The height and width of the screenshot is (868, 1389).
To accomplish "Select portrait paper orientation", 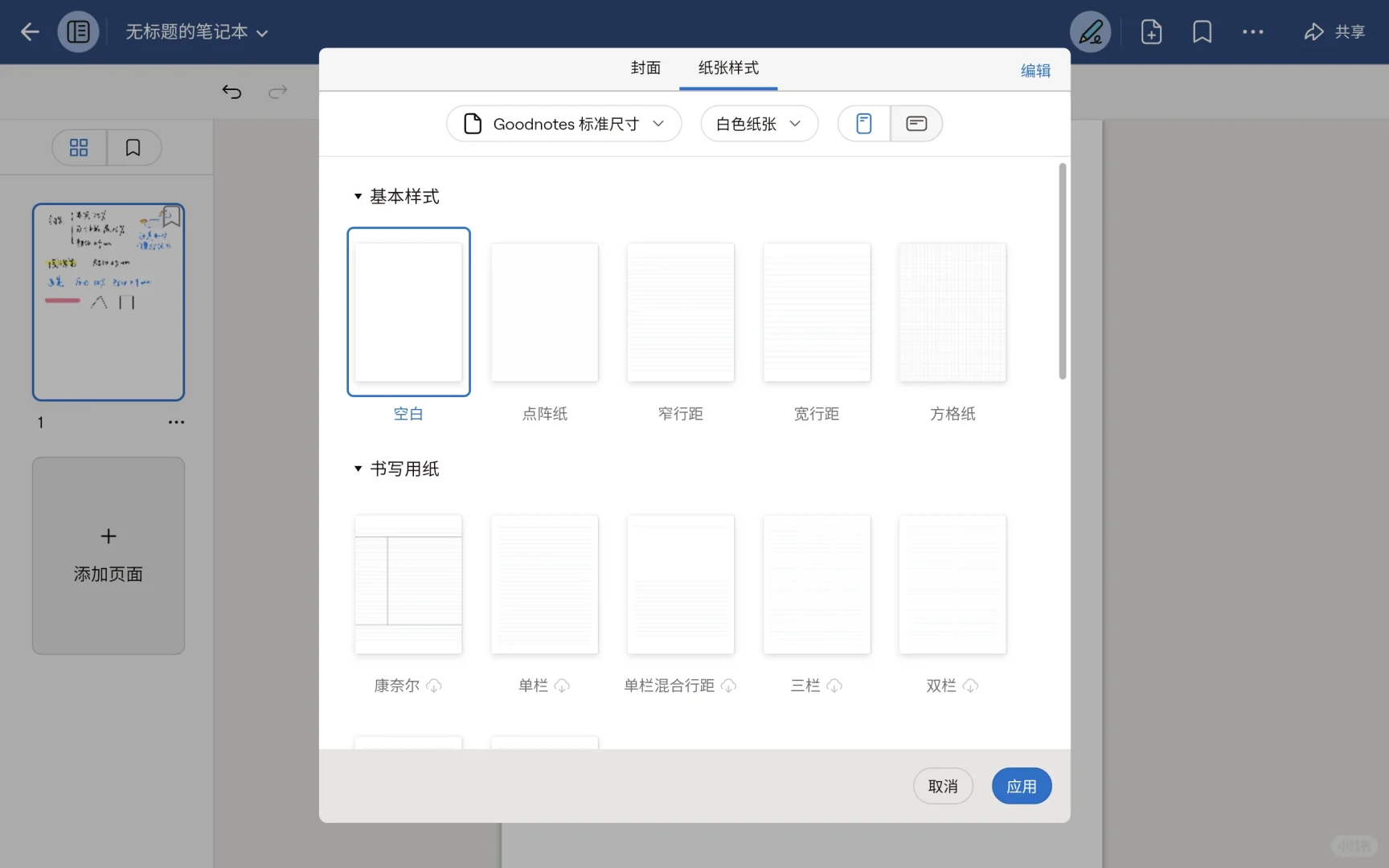I will click(863, 123).
